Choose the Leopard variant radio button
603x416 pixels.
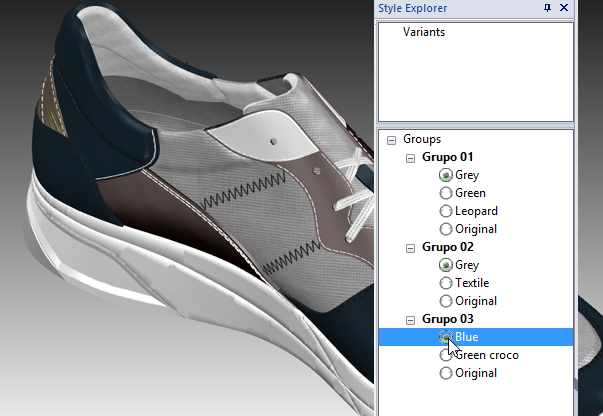[x=445, y=211]
